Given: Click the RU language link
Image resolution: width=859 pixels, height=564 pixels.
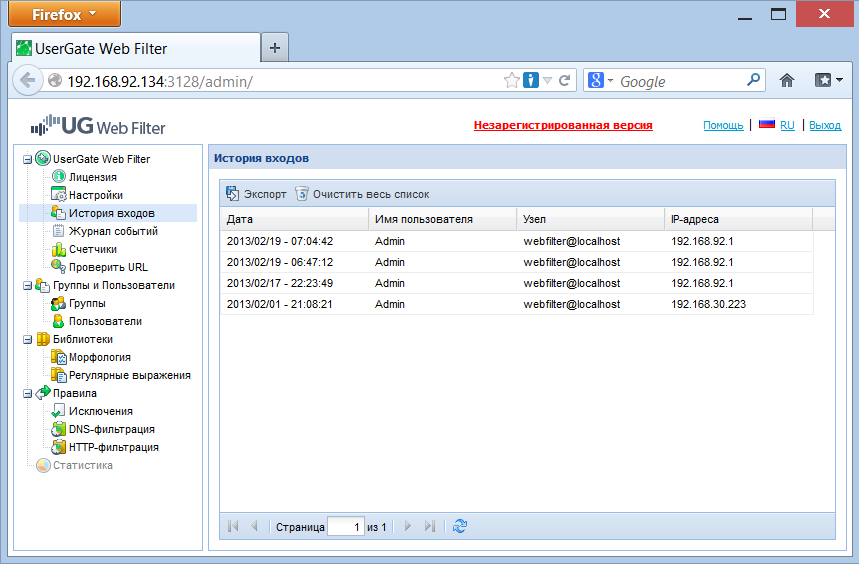Looking at the screenshot, I should coord(787,125).
